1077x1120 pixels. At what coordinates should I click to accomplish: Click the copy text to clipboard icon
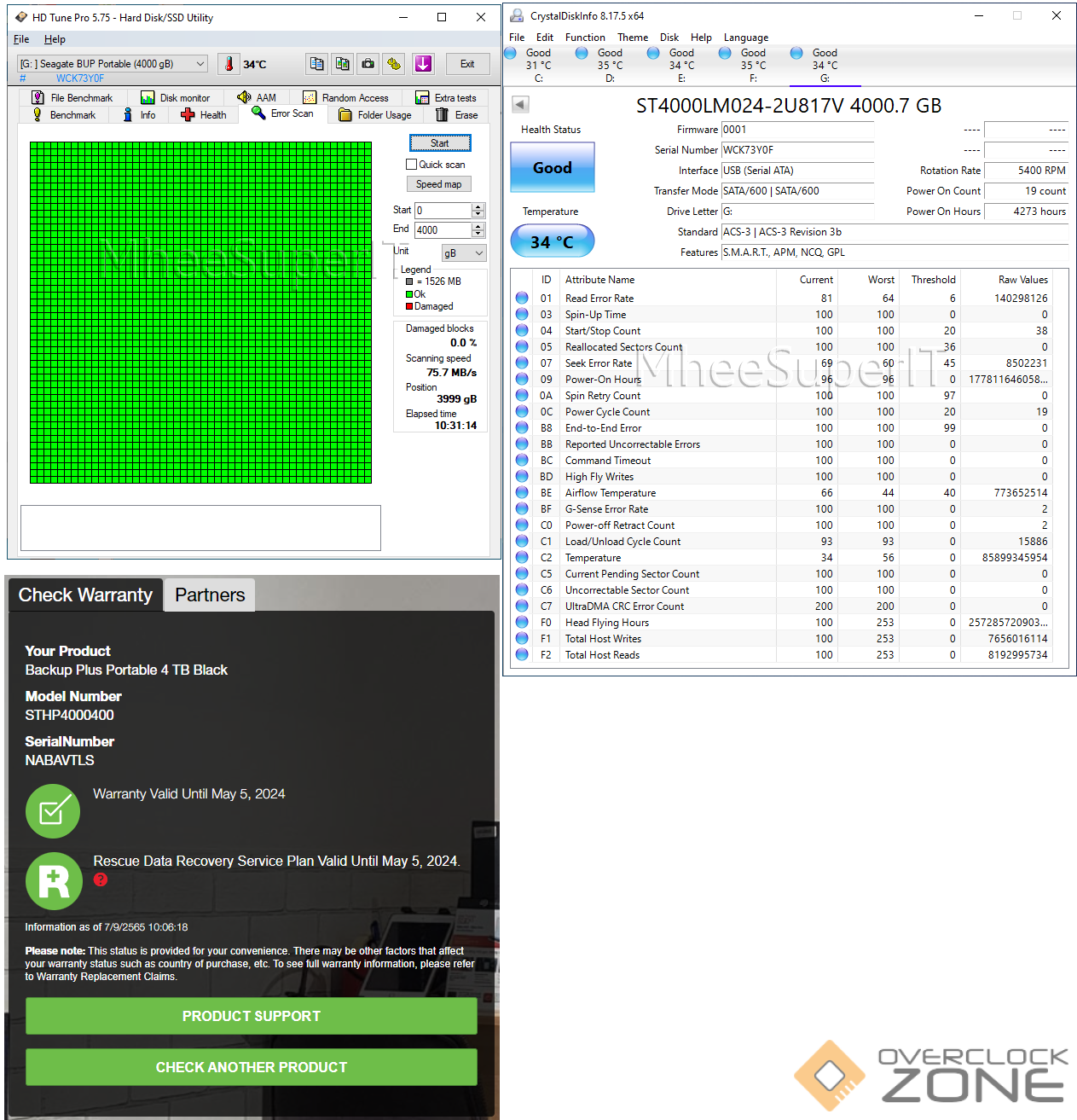[x=317, y=64]
